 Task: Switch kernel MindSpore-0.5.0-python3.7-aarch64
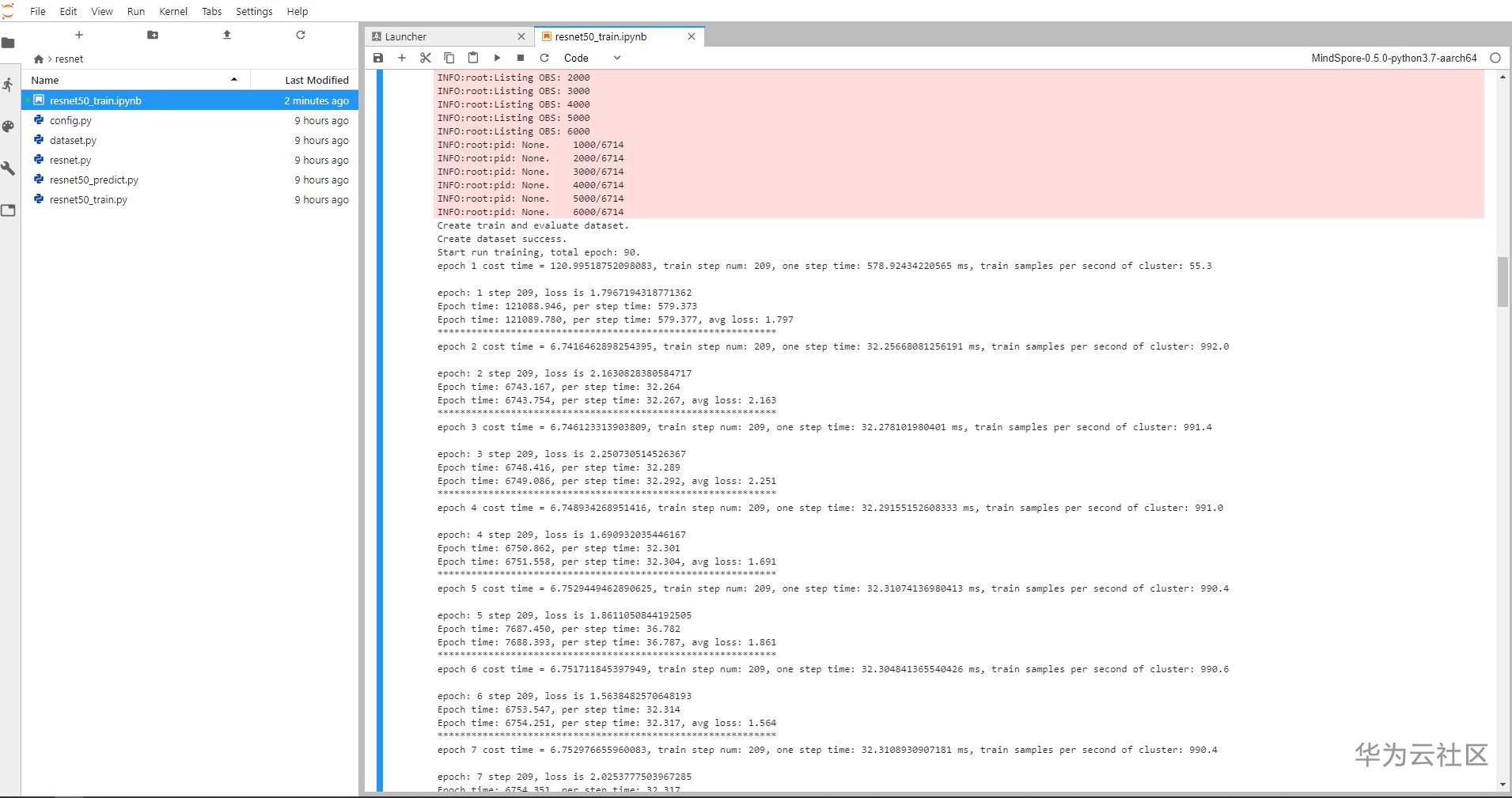pos(1394,58)
